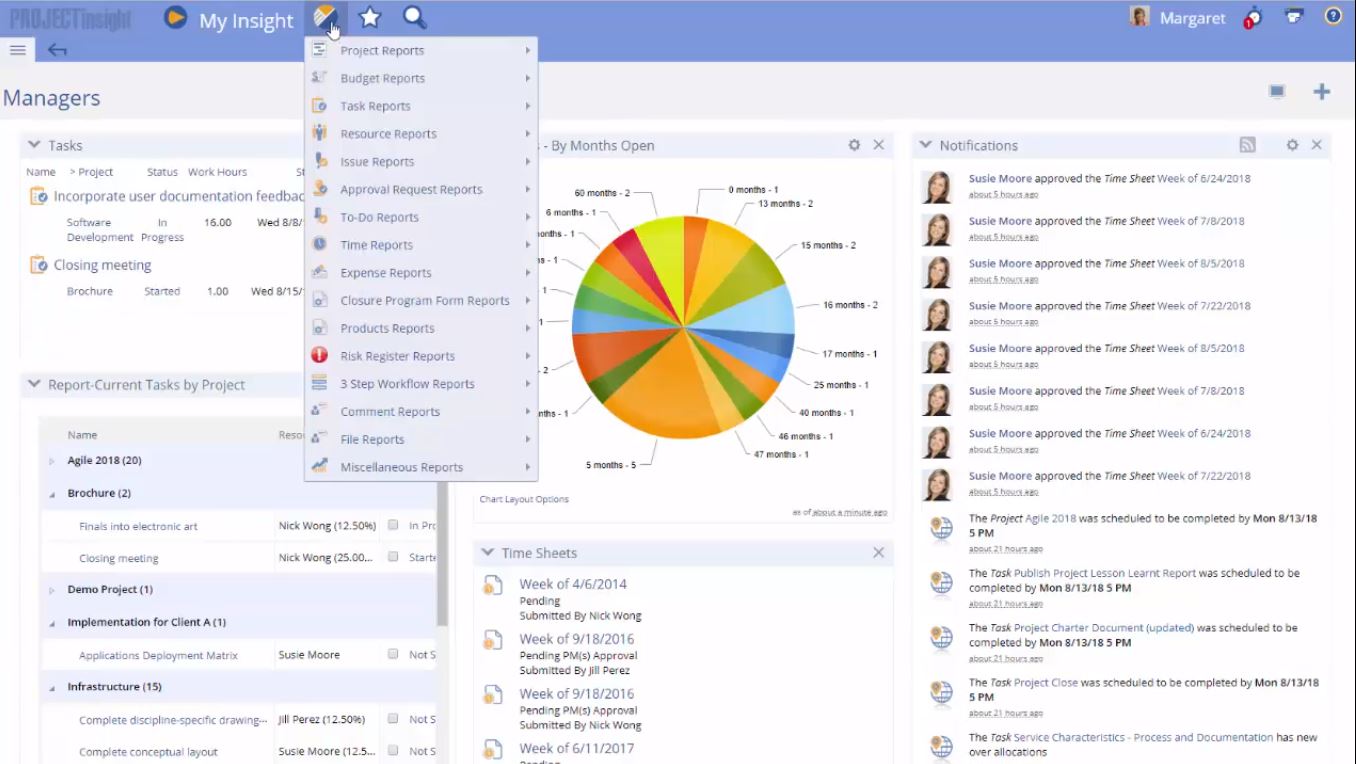Collapse the Time Sheets panel
This screenshot has width=1356, height=764.
tap(488, 552)
